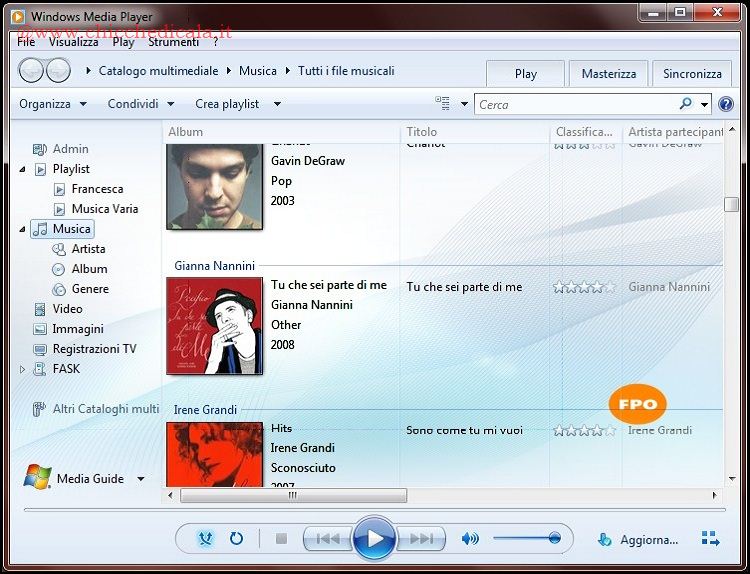
Task: Switch to Now Playing view icon
Action: click(x=710, y=539)
